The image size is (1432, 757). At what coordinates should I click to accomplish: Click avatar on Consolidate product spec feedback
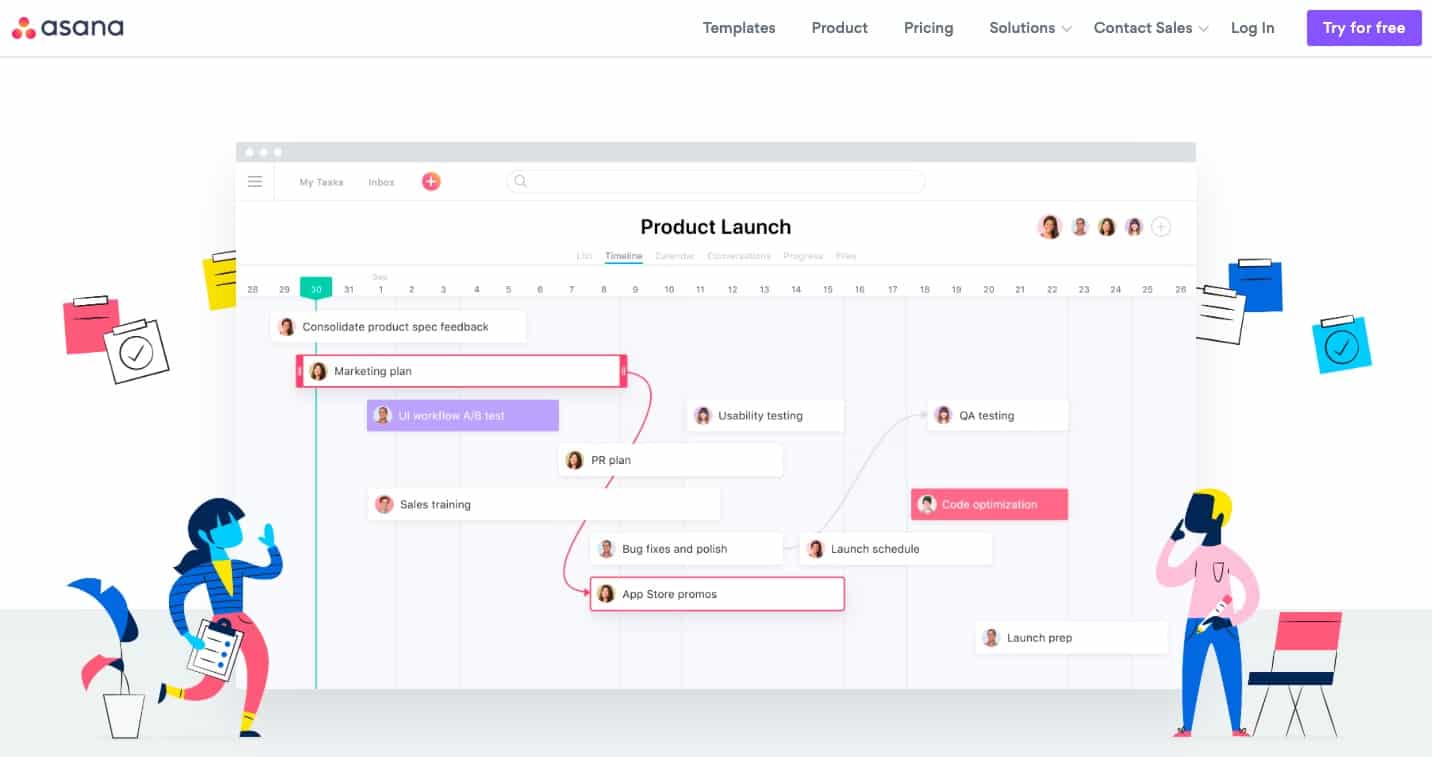[287, 327]
